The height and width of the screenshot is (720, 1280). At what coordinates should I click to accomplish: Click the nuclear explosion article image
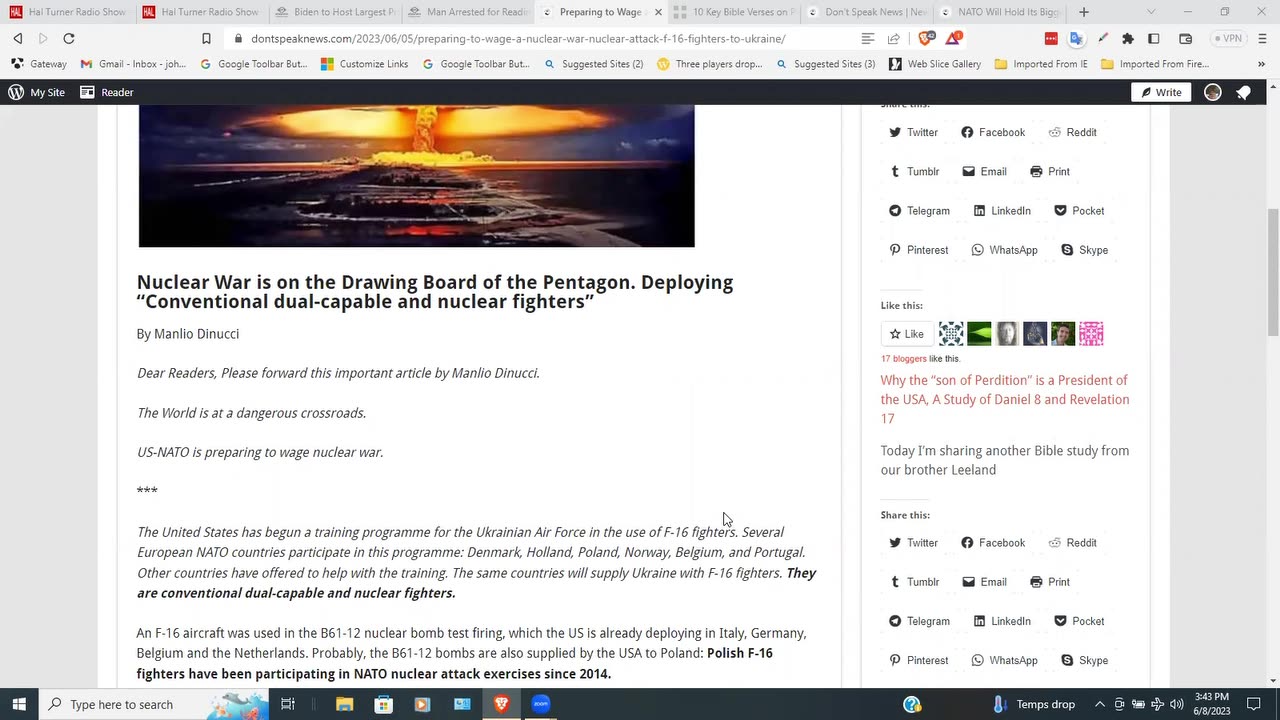point(416,176)
